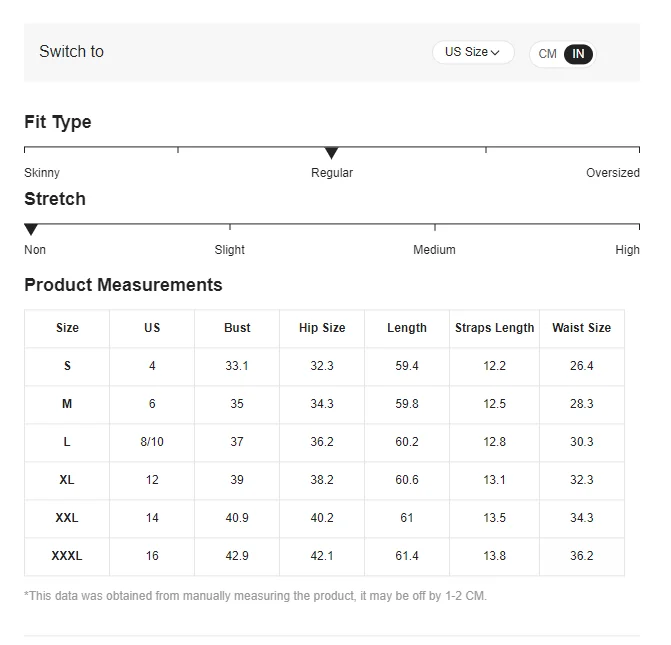Click the Fit Type triangle marker
The height and width of the screenshot is (645, 671).
[332, 153]
